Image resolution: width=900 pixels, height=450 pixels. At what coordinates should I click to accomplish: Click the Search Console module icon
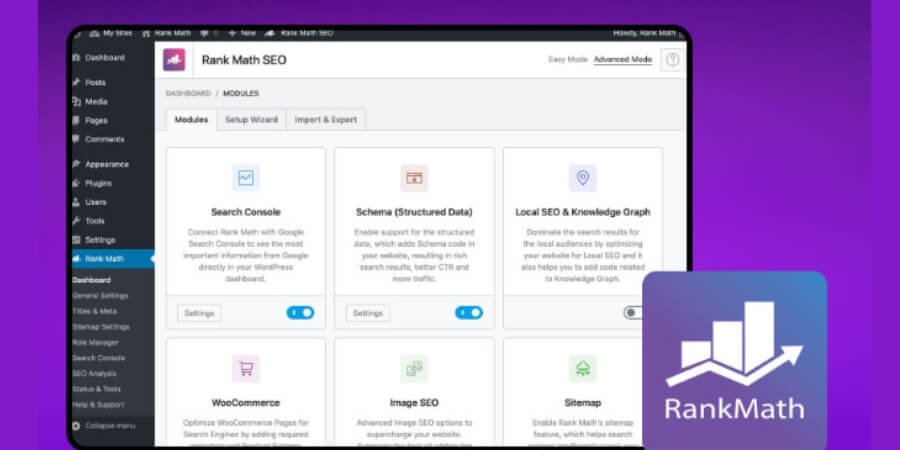(246, 178)
